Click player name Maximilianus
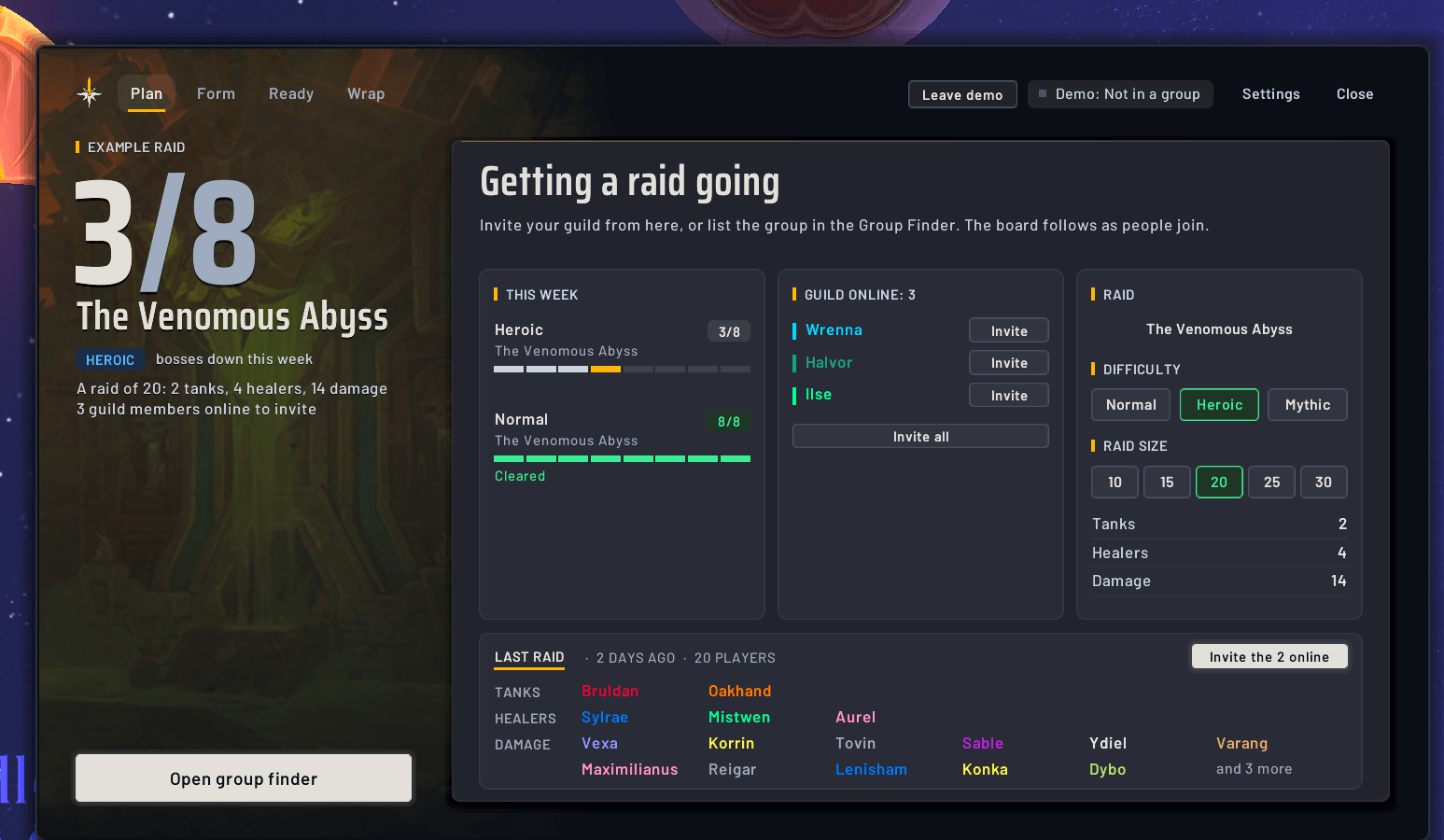 tap(629, 769)
